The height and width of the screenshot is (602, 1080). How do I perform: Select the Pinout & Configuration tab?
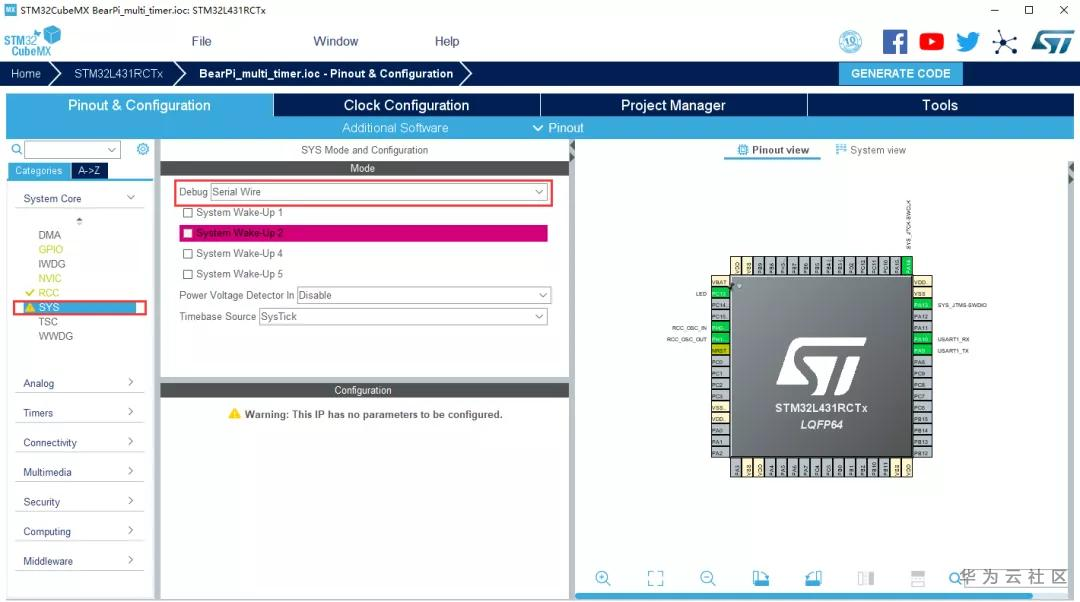pos(139,105)
